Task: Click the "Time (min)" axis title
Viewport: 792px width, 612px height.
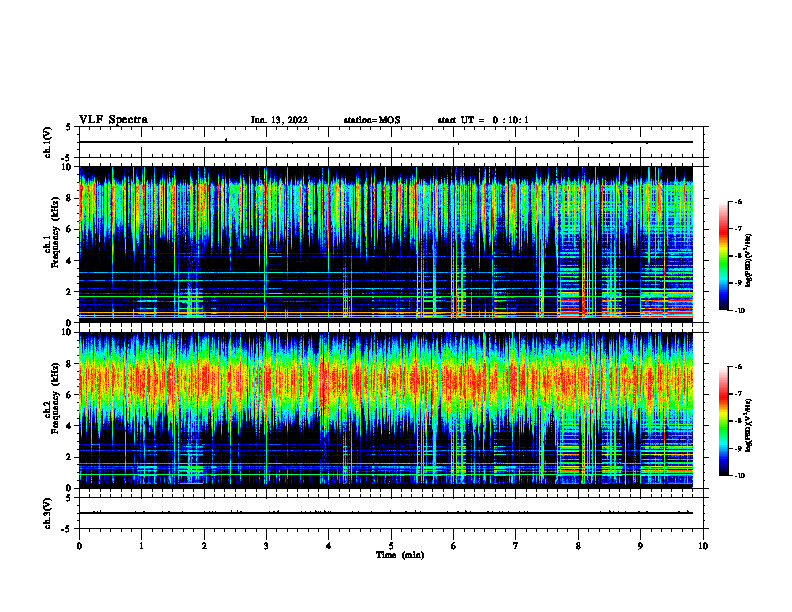Action: (x=400, y=555)
